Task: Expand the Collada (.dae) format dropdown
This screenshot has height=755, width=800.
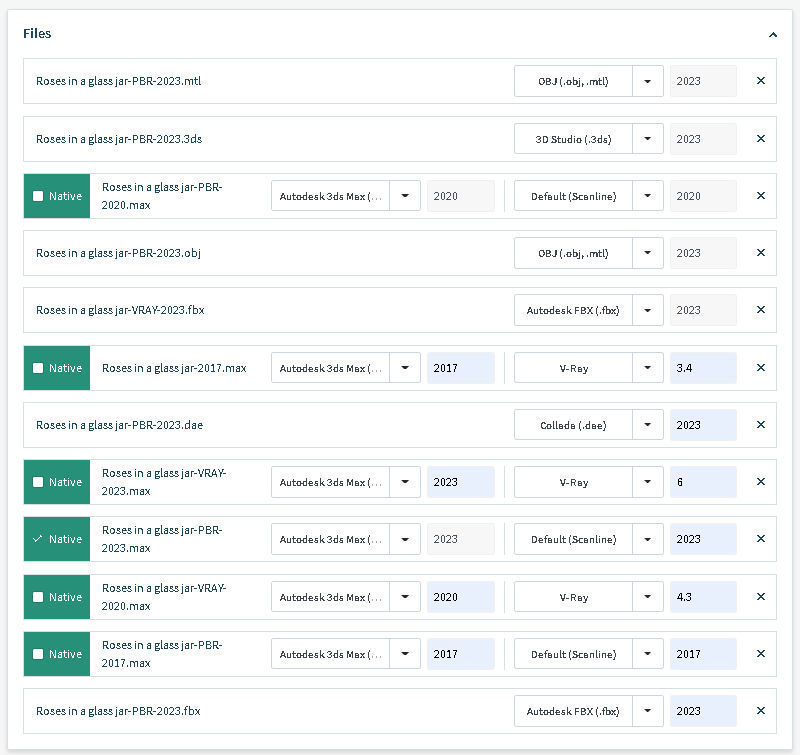Action: [x=648, y=425]
